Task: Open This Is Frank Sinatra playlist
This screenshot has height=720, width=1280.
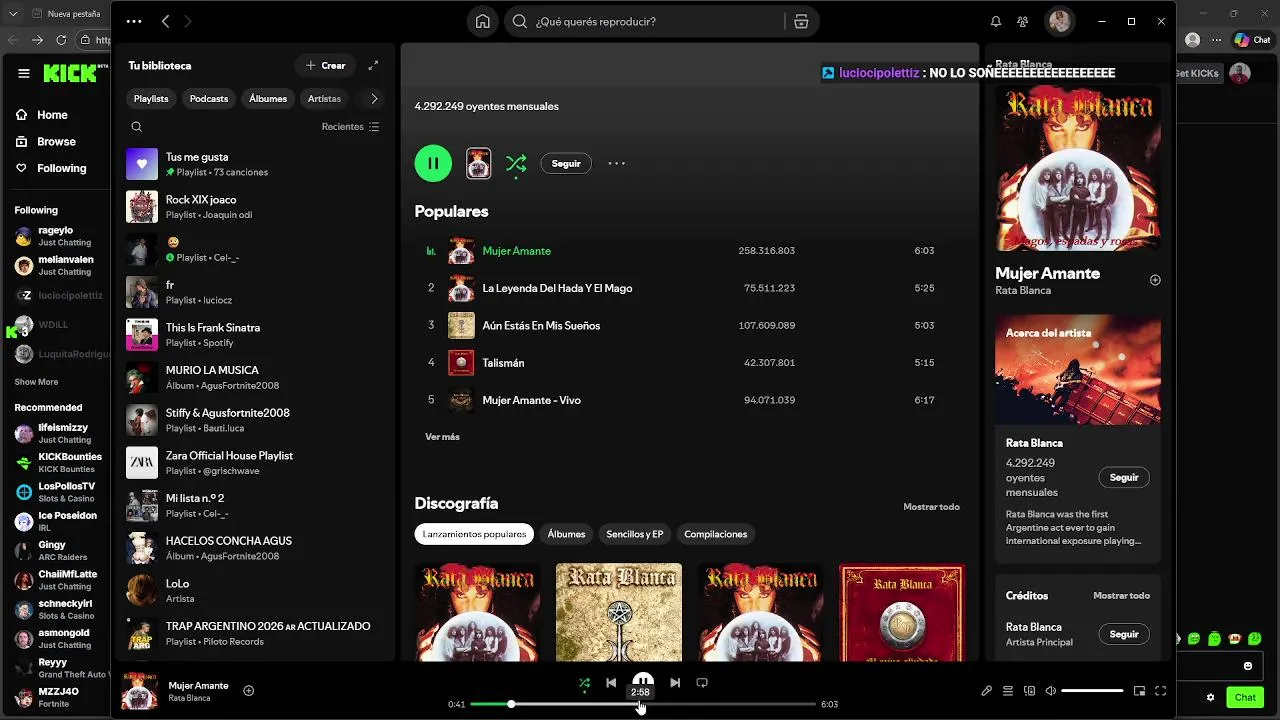Action: (255, 335)
